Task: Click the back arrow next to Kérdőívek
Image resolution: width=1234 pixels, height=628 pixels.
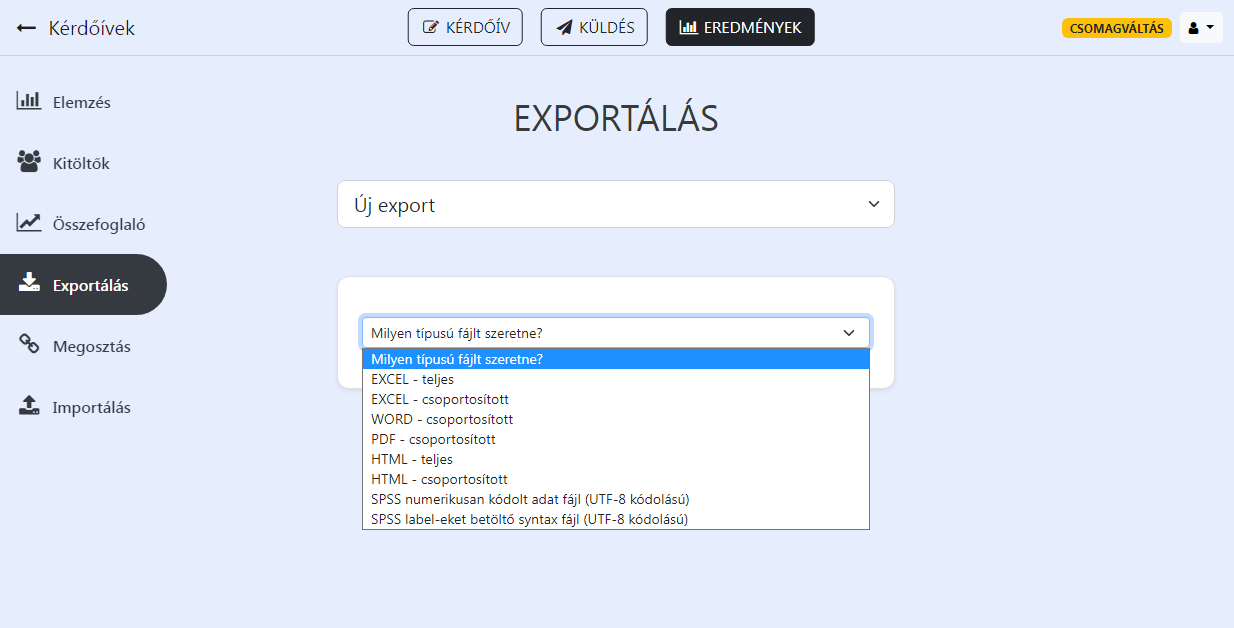Action: [26, 28]
